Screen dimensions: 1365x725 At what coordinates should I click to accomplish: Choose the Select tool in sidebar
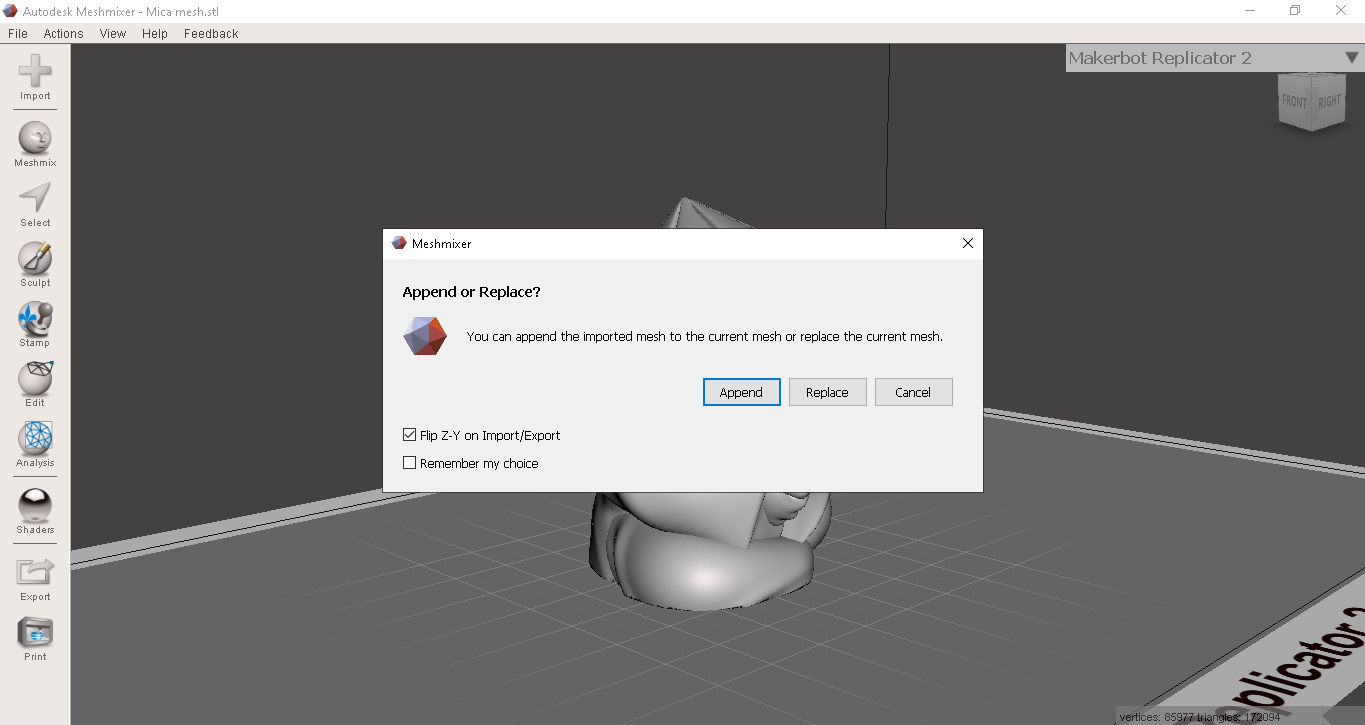tap(35, 199)
